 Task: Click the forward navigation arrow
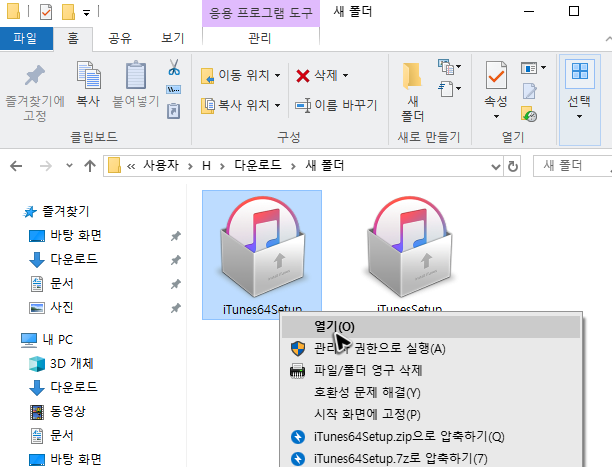pos(46,166)
